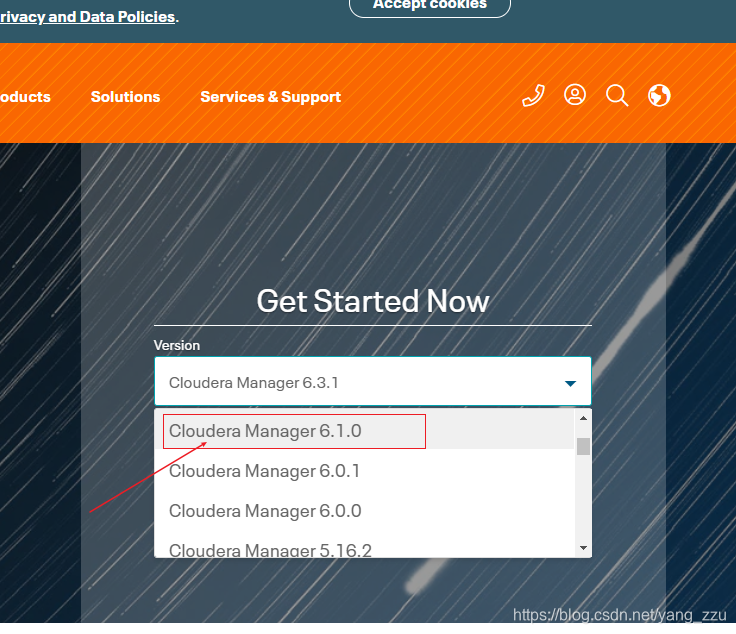This screenshot has height=634, width=736.
Task: Select Cloudera Manager 6.0.1 option
Action: 364,471
